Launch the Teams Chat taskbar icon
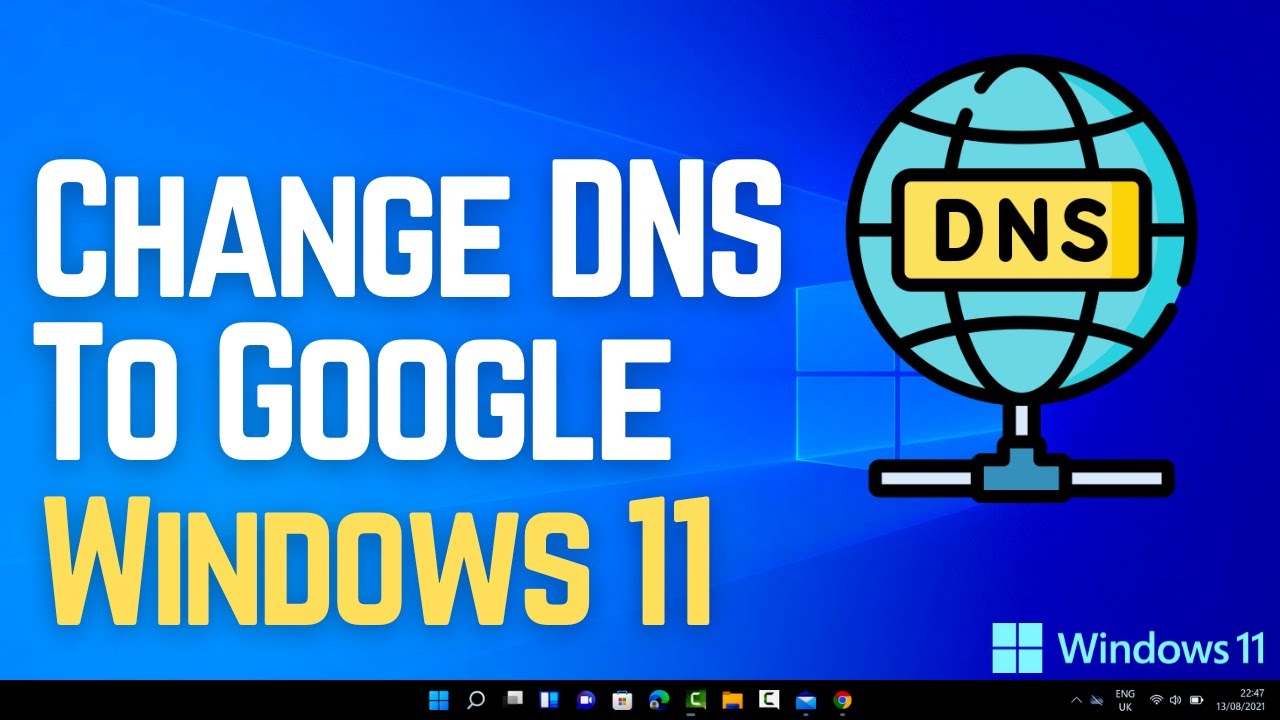The image size is (1280, 720). tap(586, 700)
